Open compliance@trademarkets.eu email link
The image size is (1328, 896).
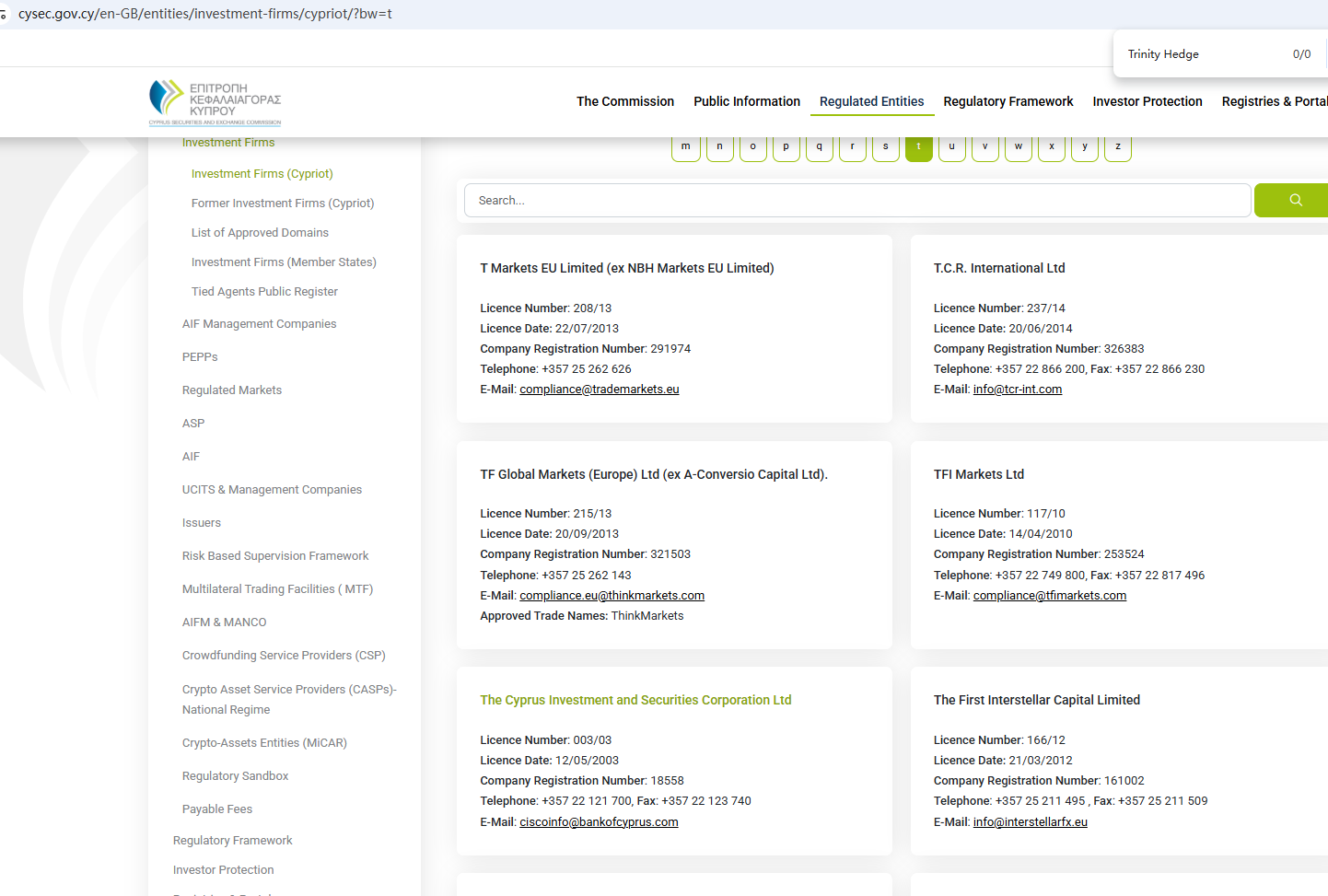599,390
